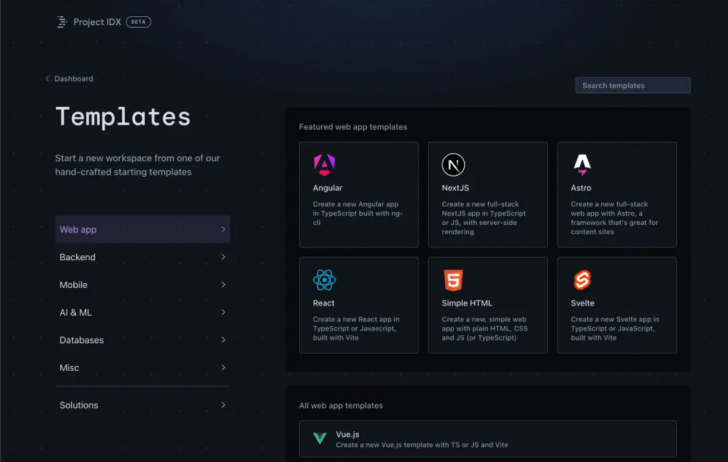Open the Simple HTML template title
This screenshot has width=728, height=462.
coord(467,303)
